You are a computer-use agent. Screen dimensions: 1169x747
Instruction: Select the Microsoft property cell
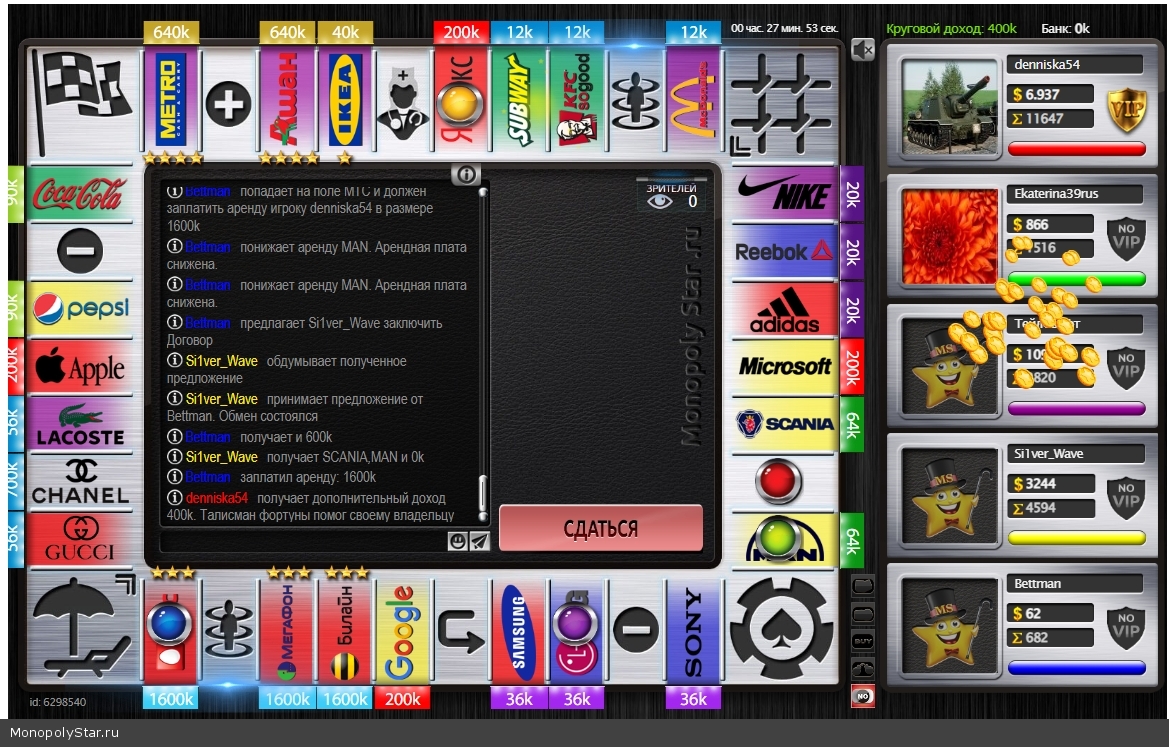(784, 366)
